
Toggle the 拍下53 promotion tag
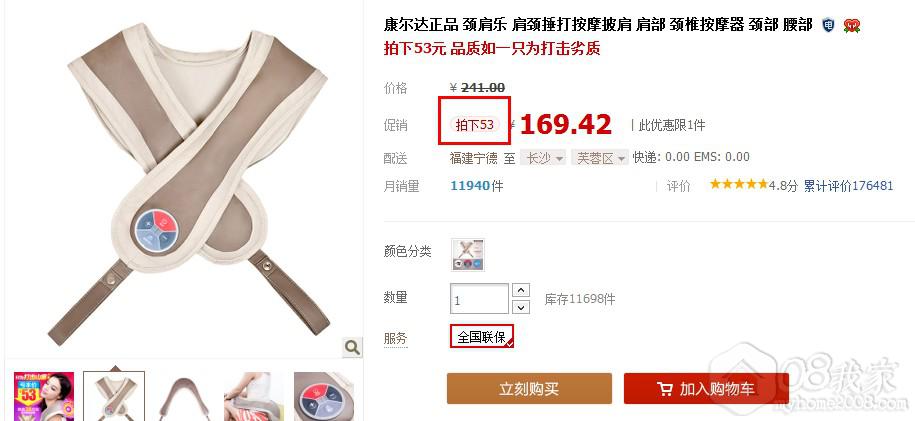pyautogui.click(x=474, y=124)
